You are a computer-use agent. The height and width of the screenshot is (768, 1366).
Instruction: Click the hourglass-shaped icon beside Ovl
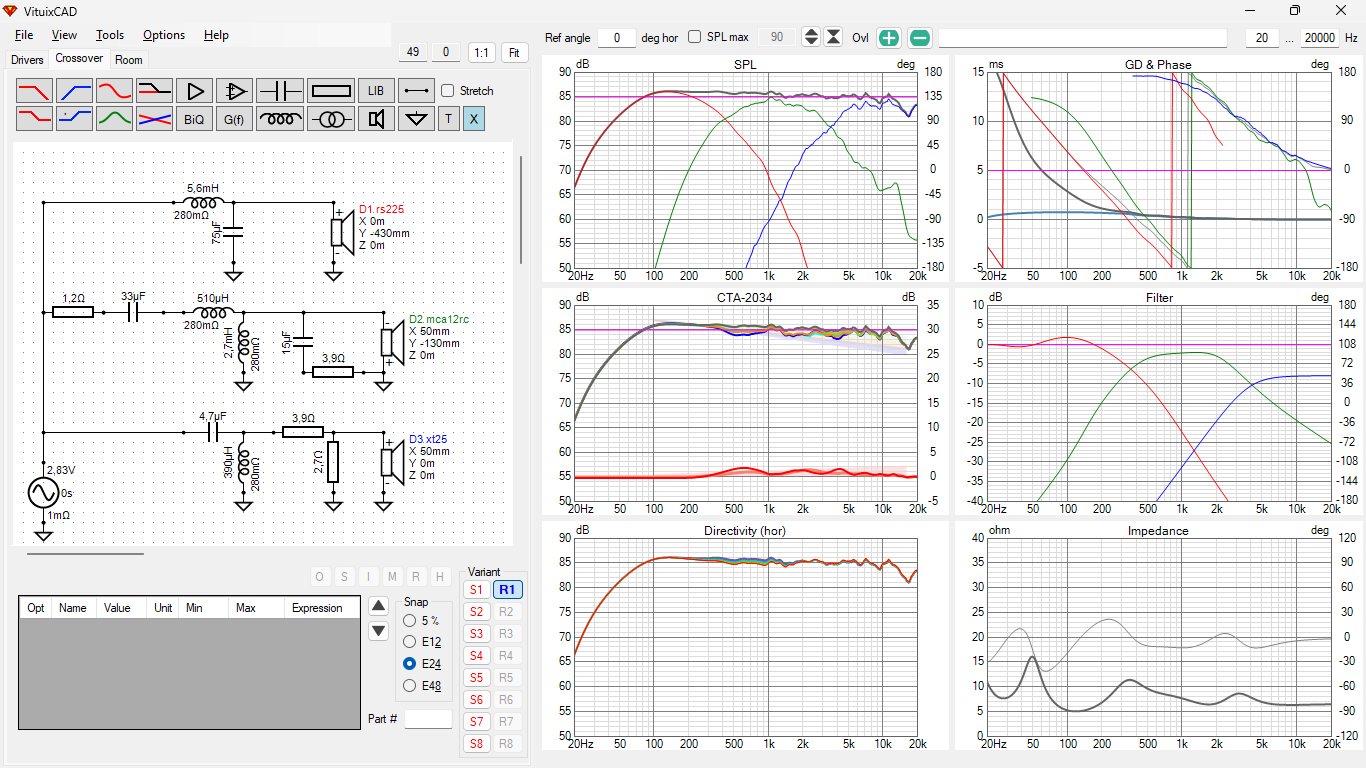tap(833, 37)
